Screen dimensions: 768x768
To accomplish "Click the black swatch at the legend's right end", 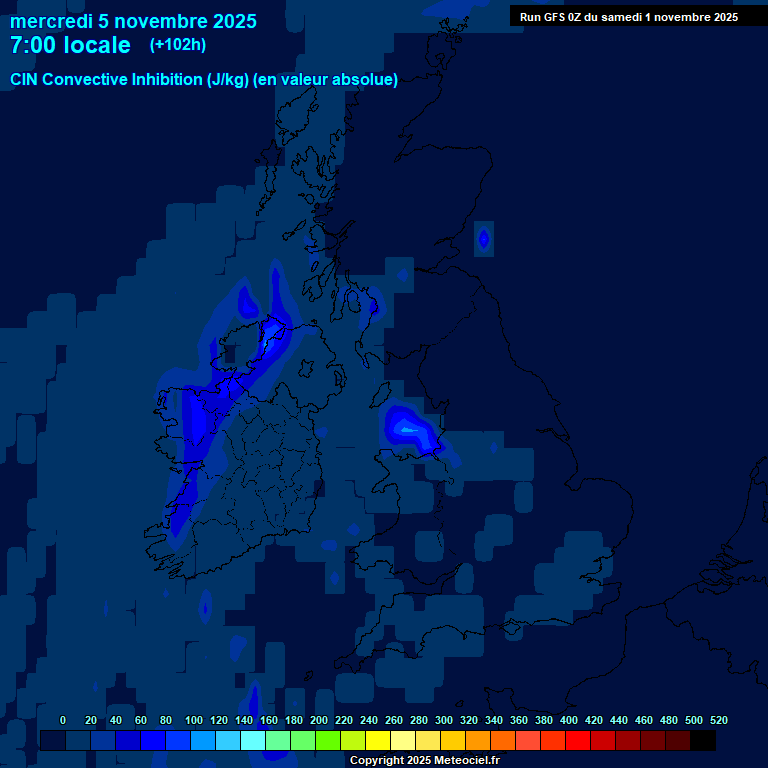I will pyautogui.click(x=703, y=740).
